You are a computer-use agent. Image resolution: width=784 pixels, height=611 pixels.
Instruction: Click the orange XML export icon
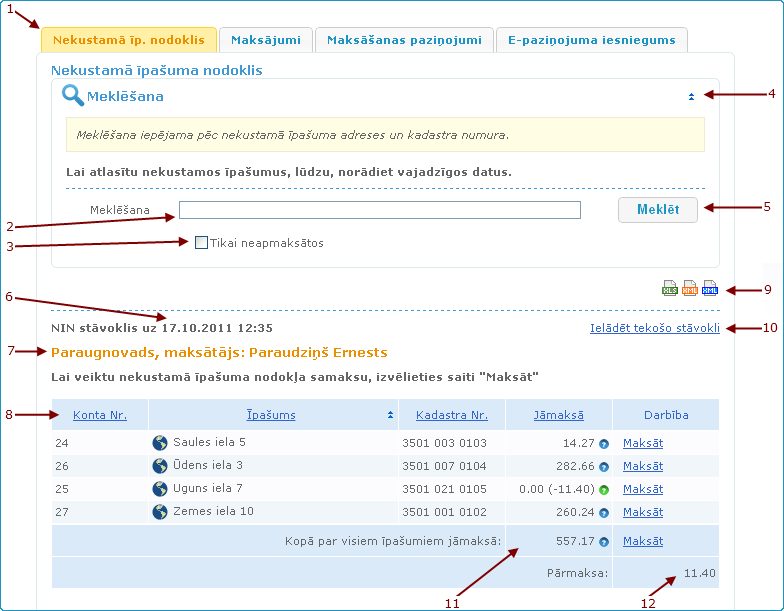point(689,289)
